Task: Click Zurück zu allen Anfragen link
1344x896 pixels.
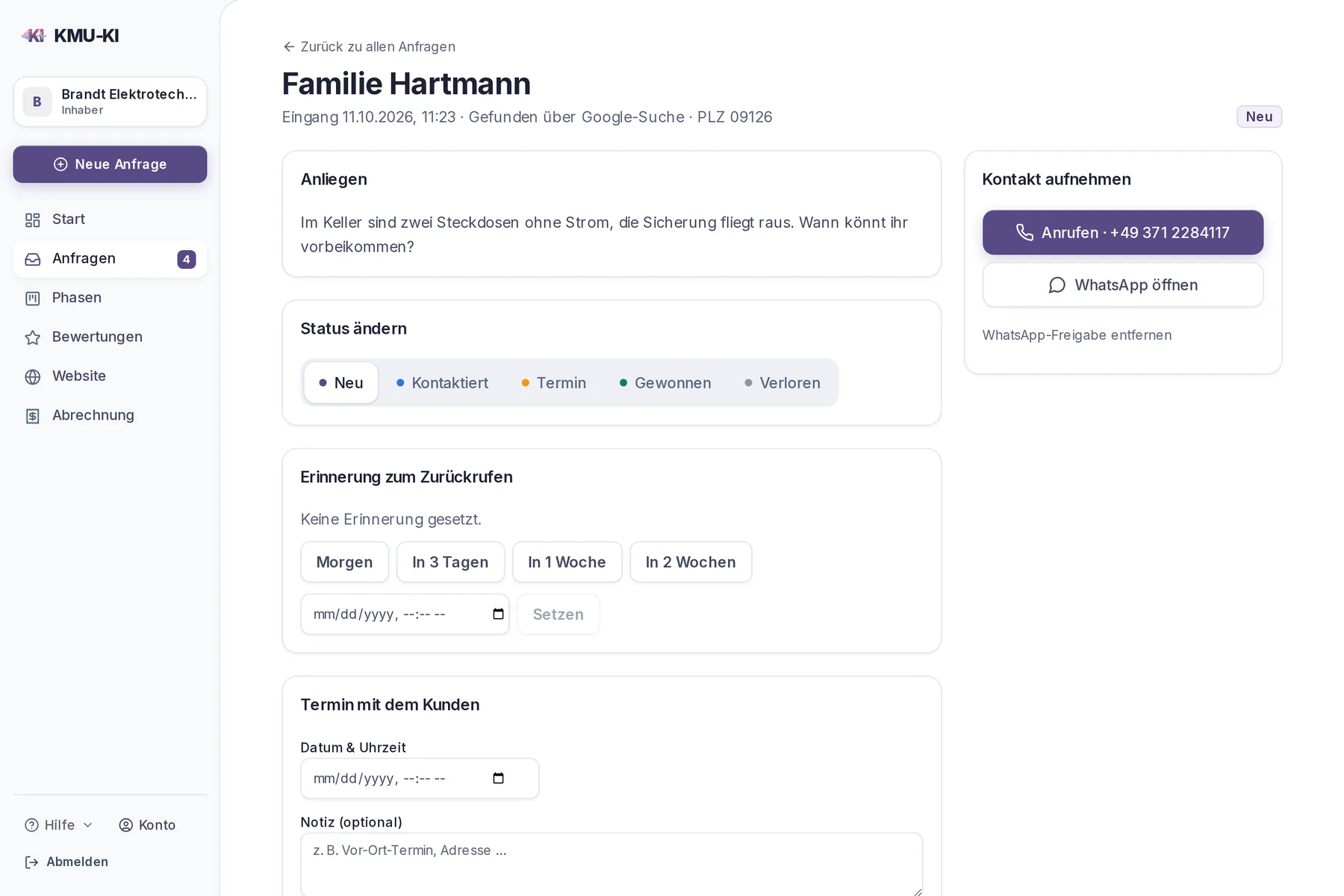Action: click(x=369, y=46)
